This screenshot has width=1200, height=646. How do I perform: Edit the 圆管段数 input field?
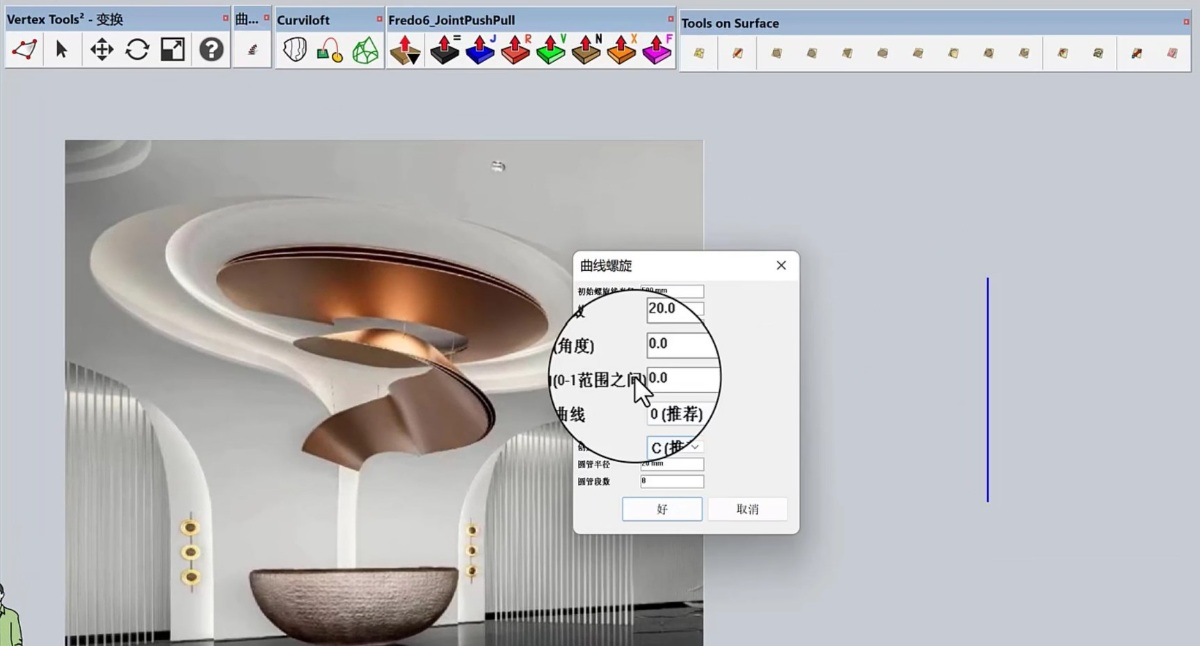click(672, 481)
